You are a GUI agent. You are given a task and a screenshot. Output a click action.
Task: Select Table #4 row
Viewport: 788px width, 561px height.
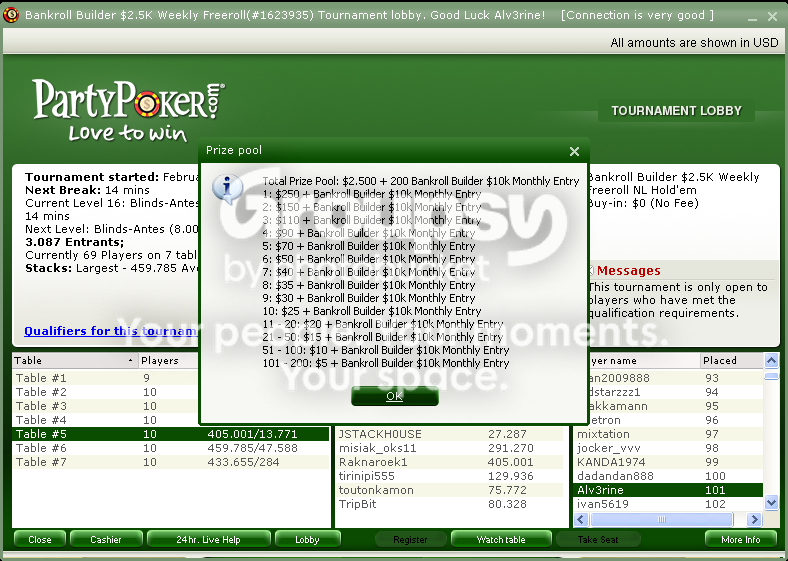(106, 420)
